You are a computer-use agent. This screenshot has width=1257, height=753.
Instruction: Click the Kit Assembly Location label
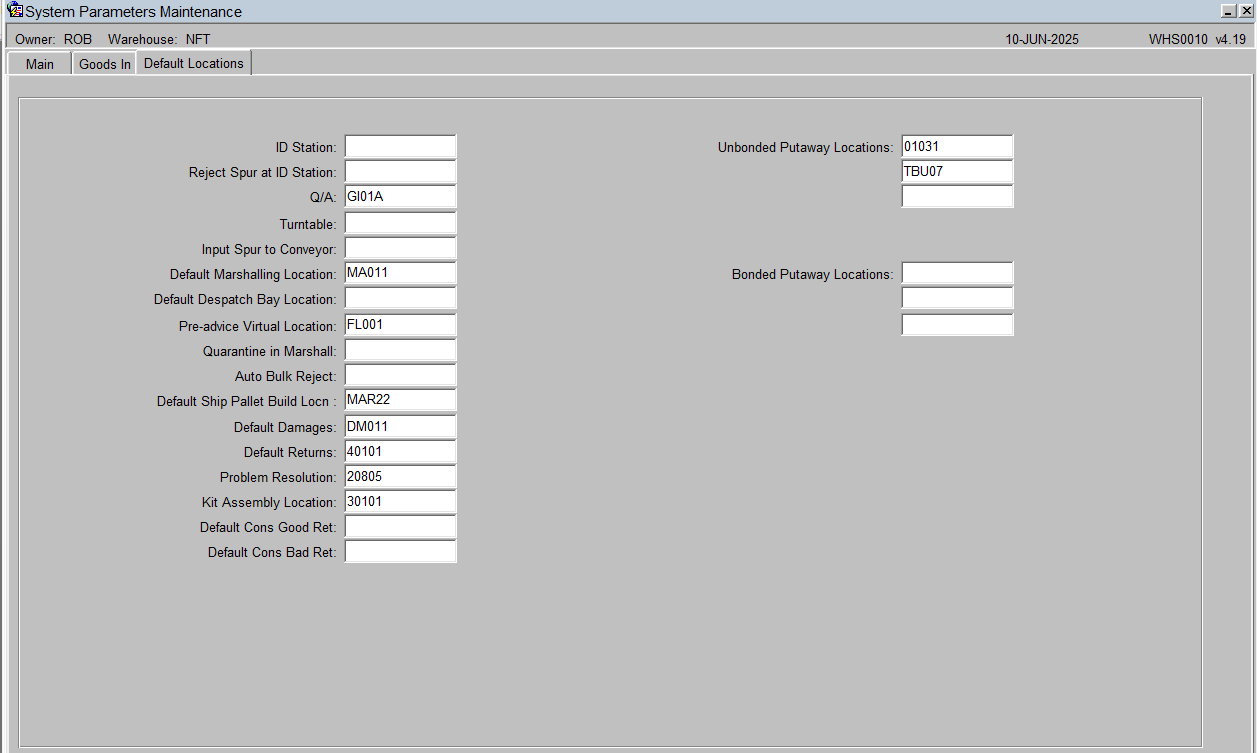269,502
